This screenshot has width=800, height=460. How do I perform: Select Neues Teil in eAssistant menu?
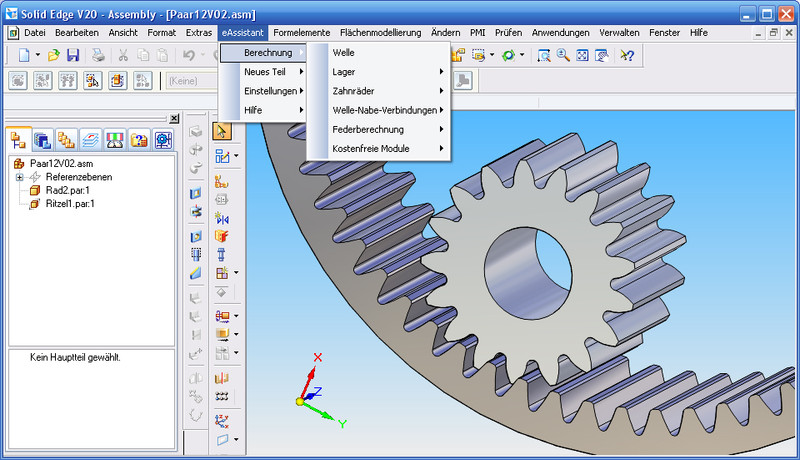[264, 72]
